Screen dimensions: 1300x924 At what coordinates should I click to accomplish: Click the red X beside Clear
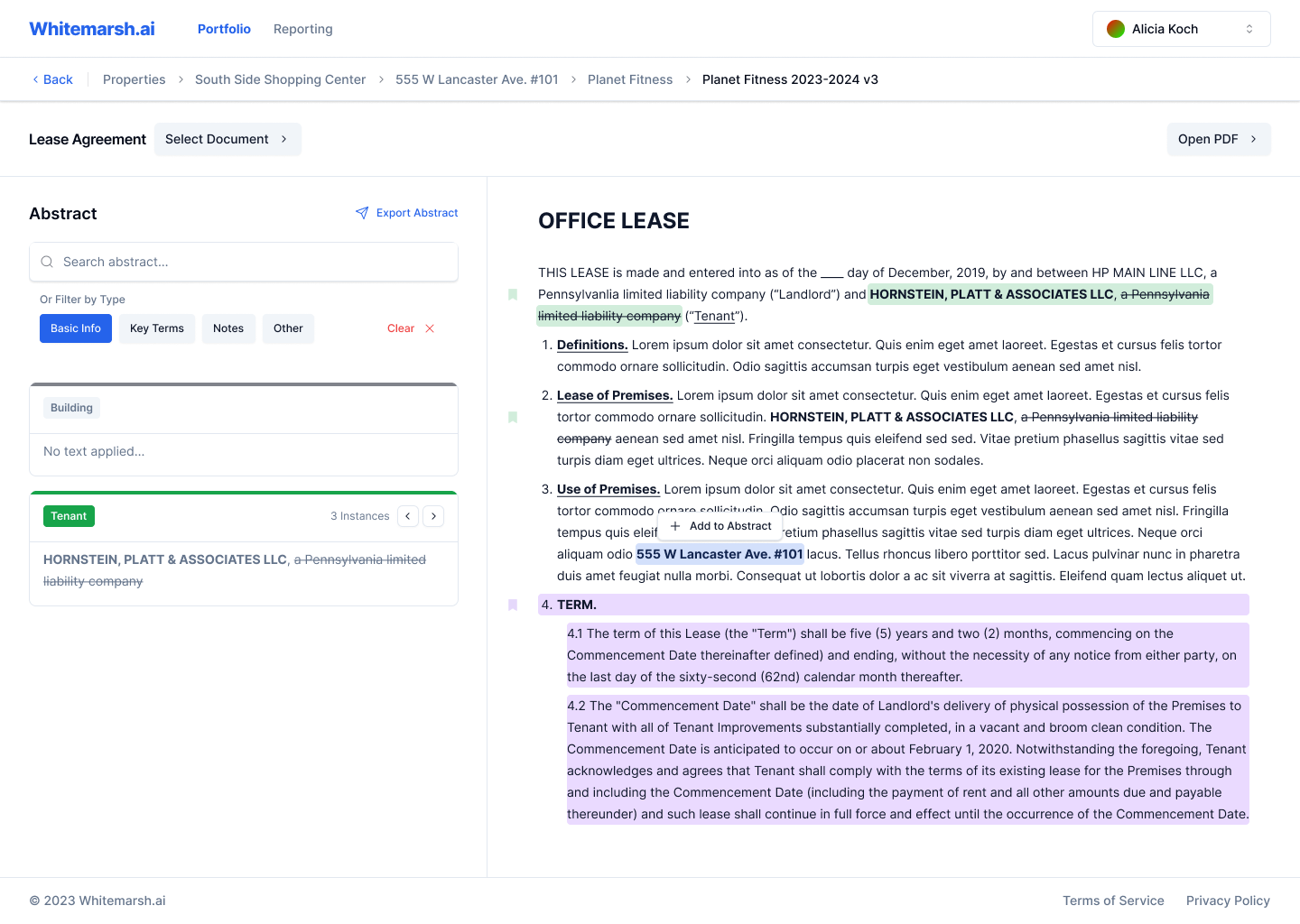430,328
